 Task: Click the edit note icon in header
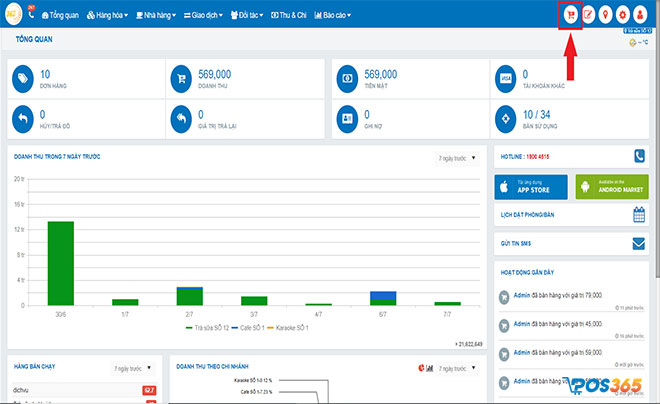[x=588, y=15]
